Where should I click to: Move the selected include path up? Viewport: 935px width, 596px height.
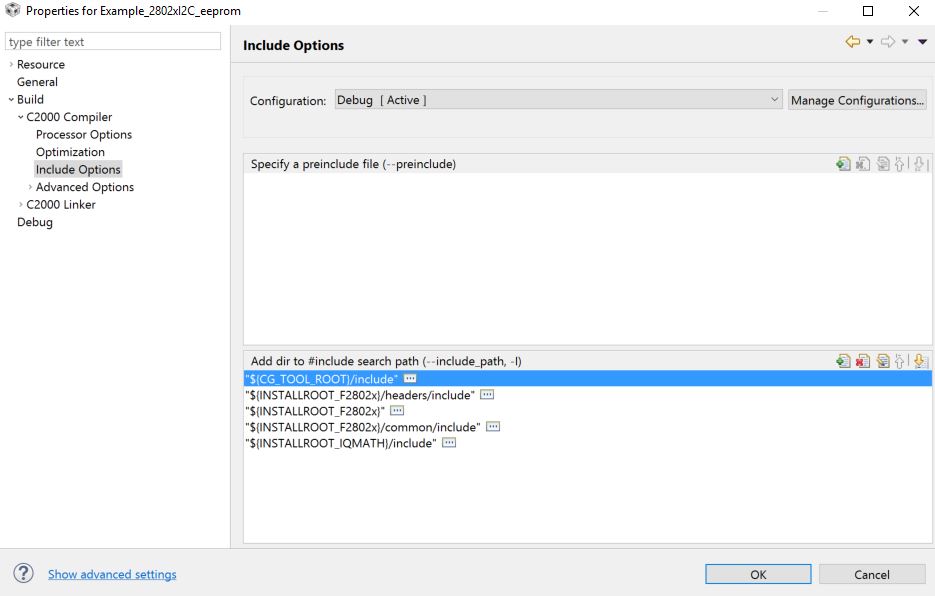point(900,361)
